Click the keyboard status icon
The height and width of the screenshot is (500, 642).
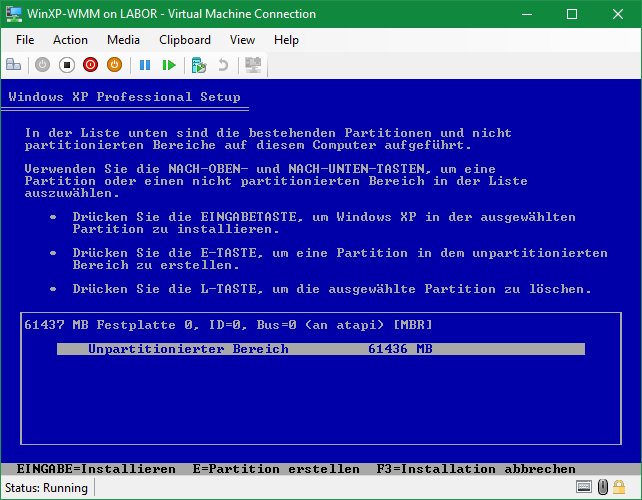coord(583,488)
